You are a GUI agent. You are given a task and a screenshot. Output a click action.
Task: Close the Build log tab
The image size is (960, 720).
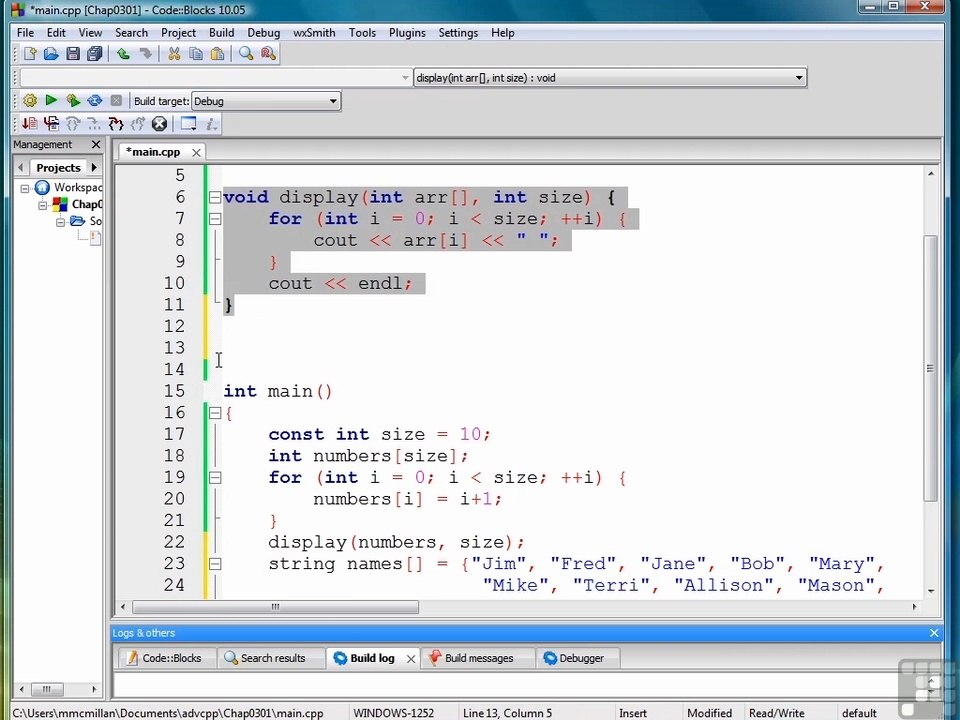tap(411, 659)
